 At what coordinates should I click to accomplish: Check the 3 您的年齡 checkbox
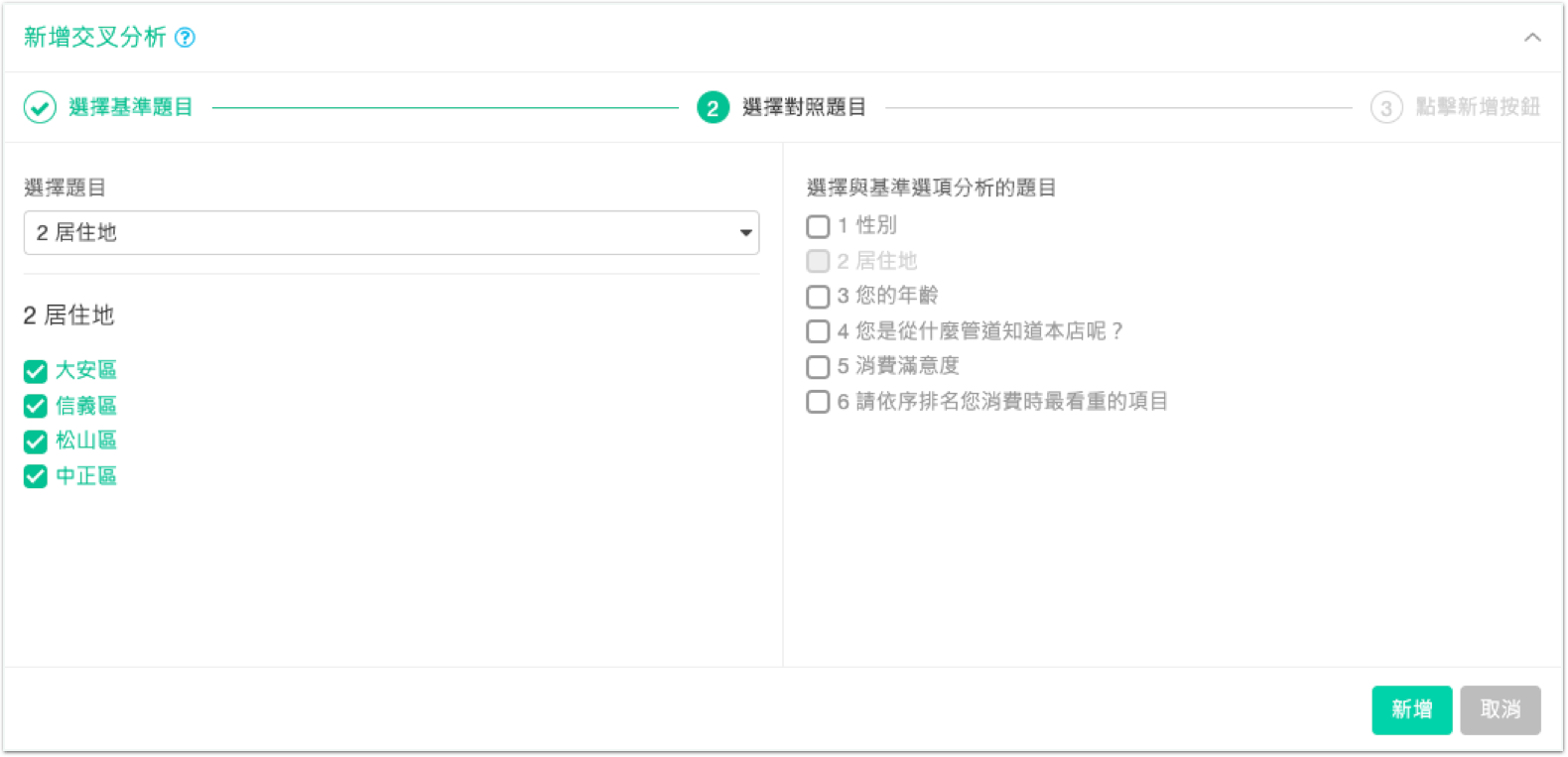(x=818, y=297)
